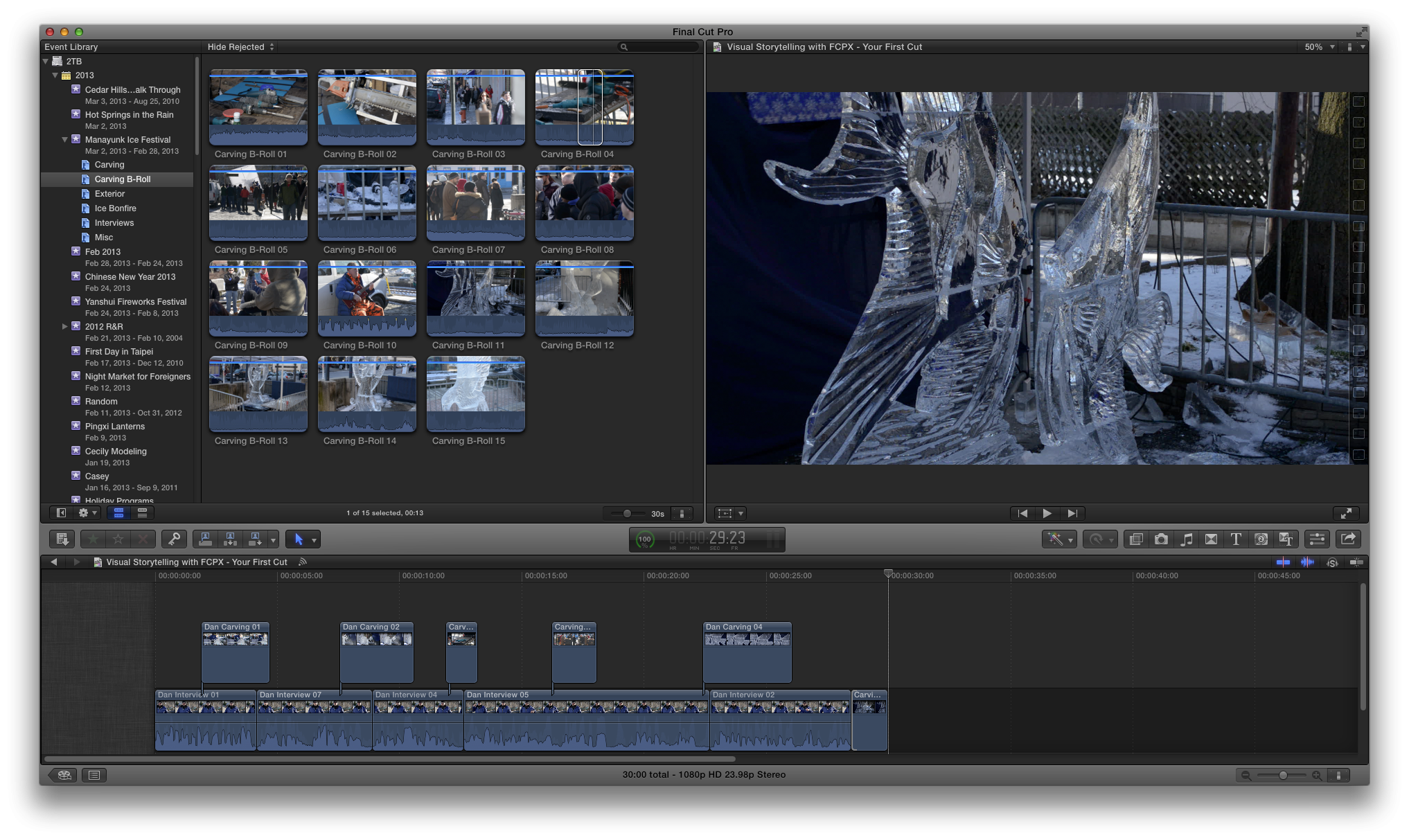The width and height of the screenshot is (1409, 840).
Task: Expand the 2012 R&R event triangle
Action: 65,326
